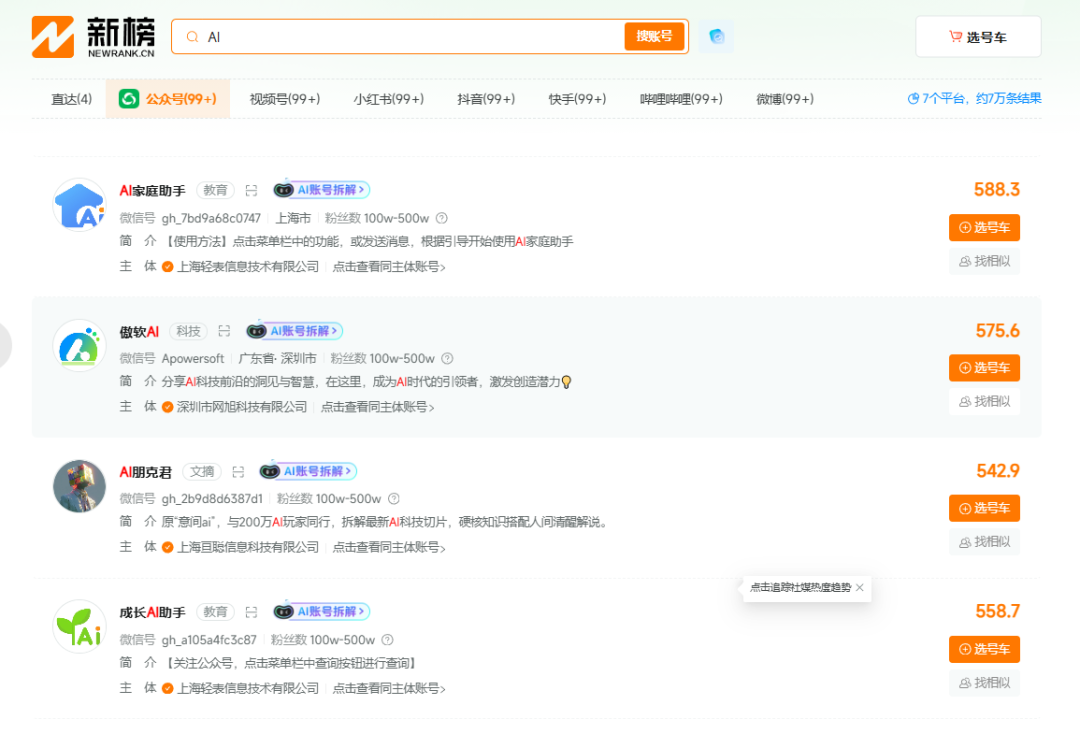Viewport: 1080px width, 734px height.
Task: Click 找相似 for 成长AI助手
Action: (x=984, y=683)
